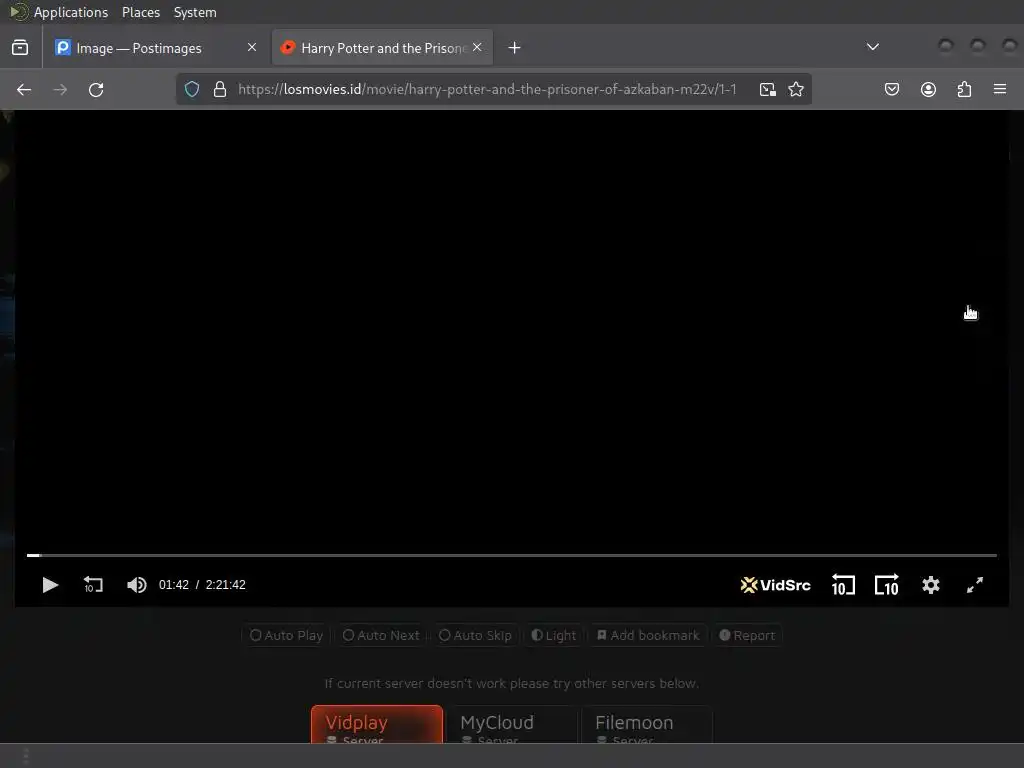Select the Vidplay server
This screenshot has width=1024, height=768.
(x=377, y=725)
